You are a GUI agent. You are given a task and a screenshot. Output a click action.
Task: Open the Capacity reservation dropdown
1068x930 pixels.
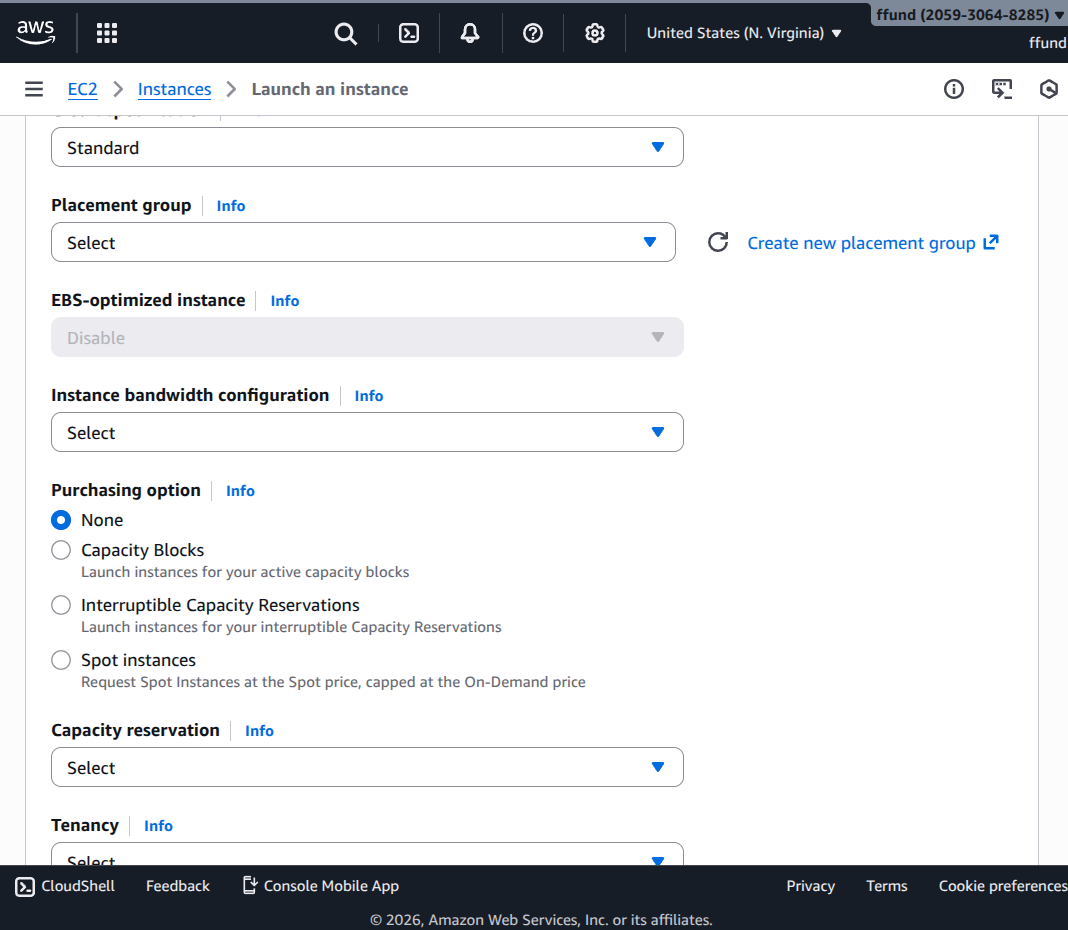[367, 767]
